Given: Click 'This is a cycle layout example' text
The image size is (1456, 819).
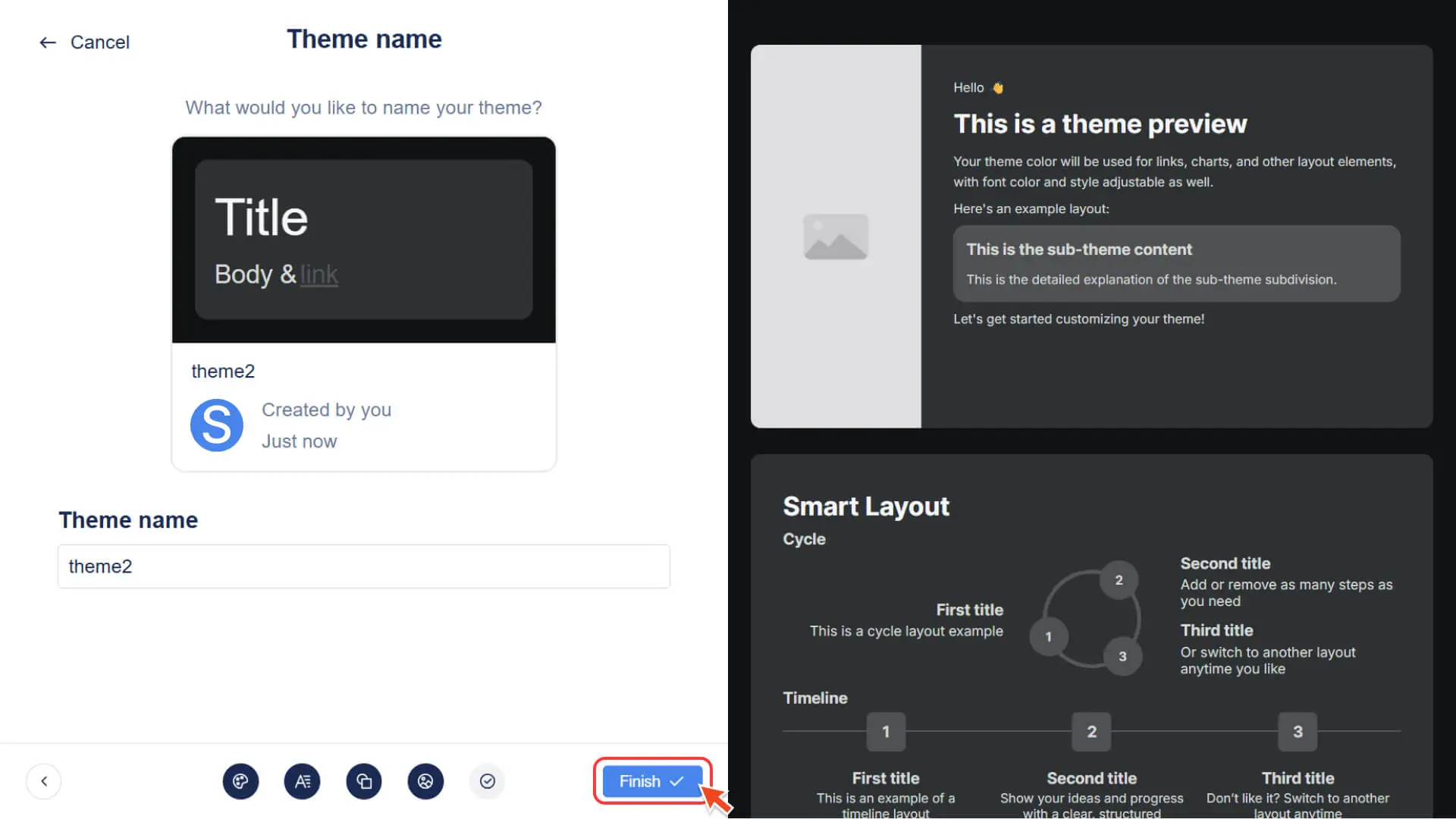Looking at the screenshot, I should (x=906, y=631).
